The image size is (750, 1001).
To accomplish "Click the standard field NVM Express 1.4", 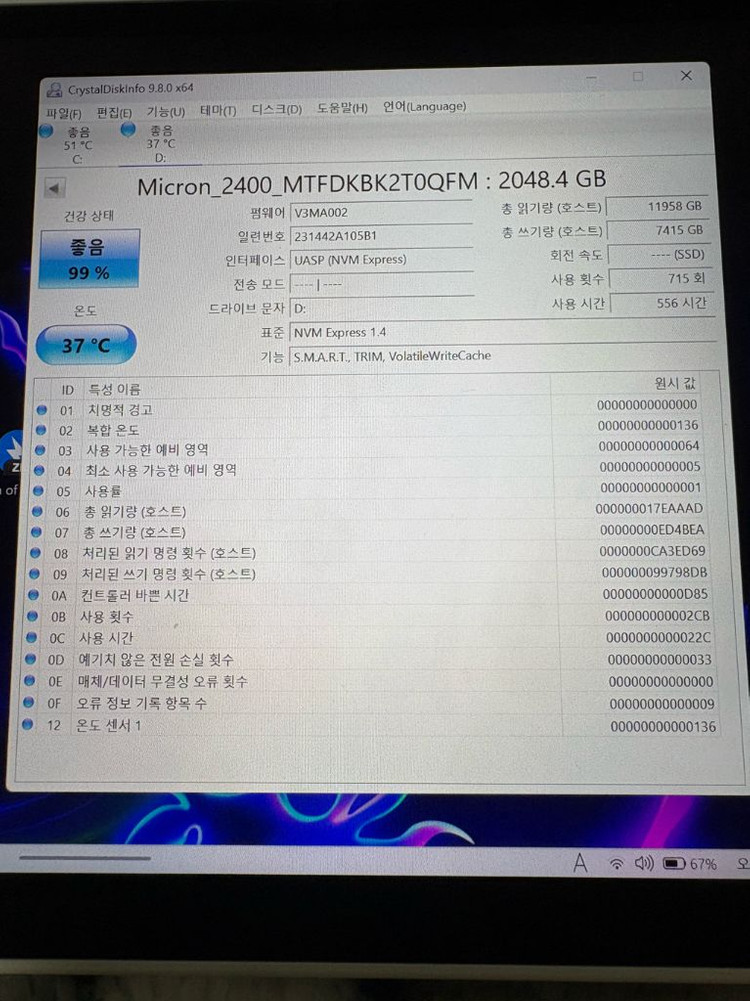I will [502, 332].
